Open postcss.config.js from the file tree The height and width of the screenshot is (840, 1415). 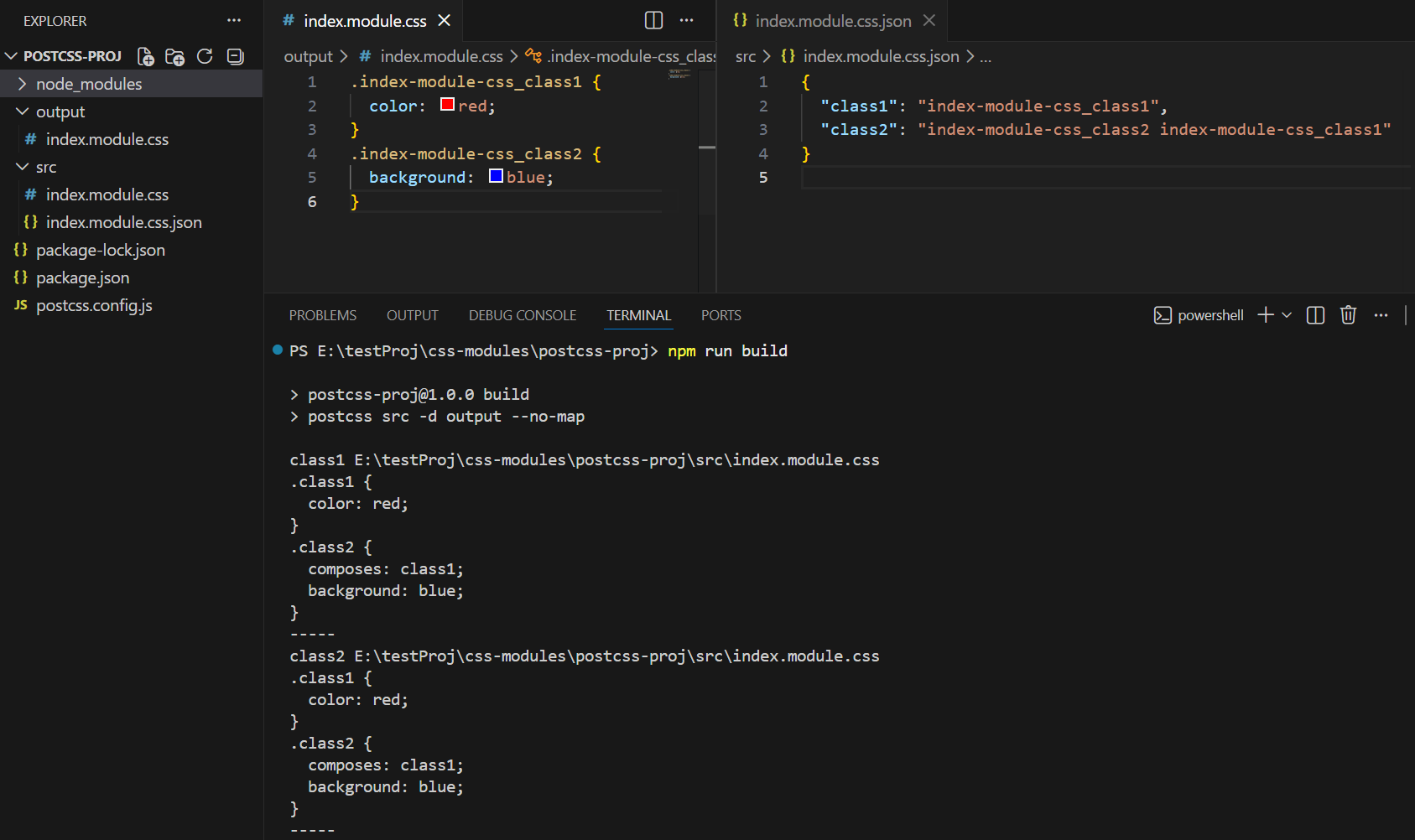(x=94, y=305)
